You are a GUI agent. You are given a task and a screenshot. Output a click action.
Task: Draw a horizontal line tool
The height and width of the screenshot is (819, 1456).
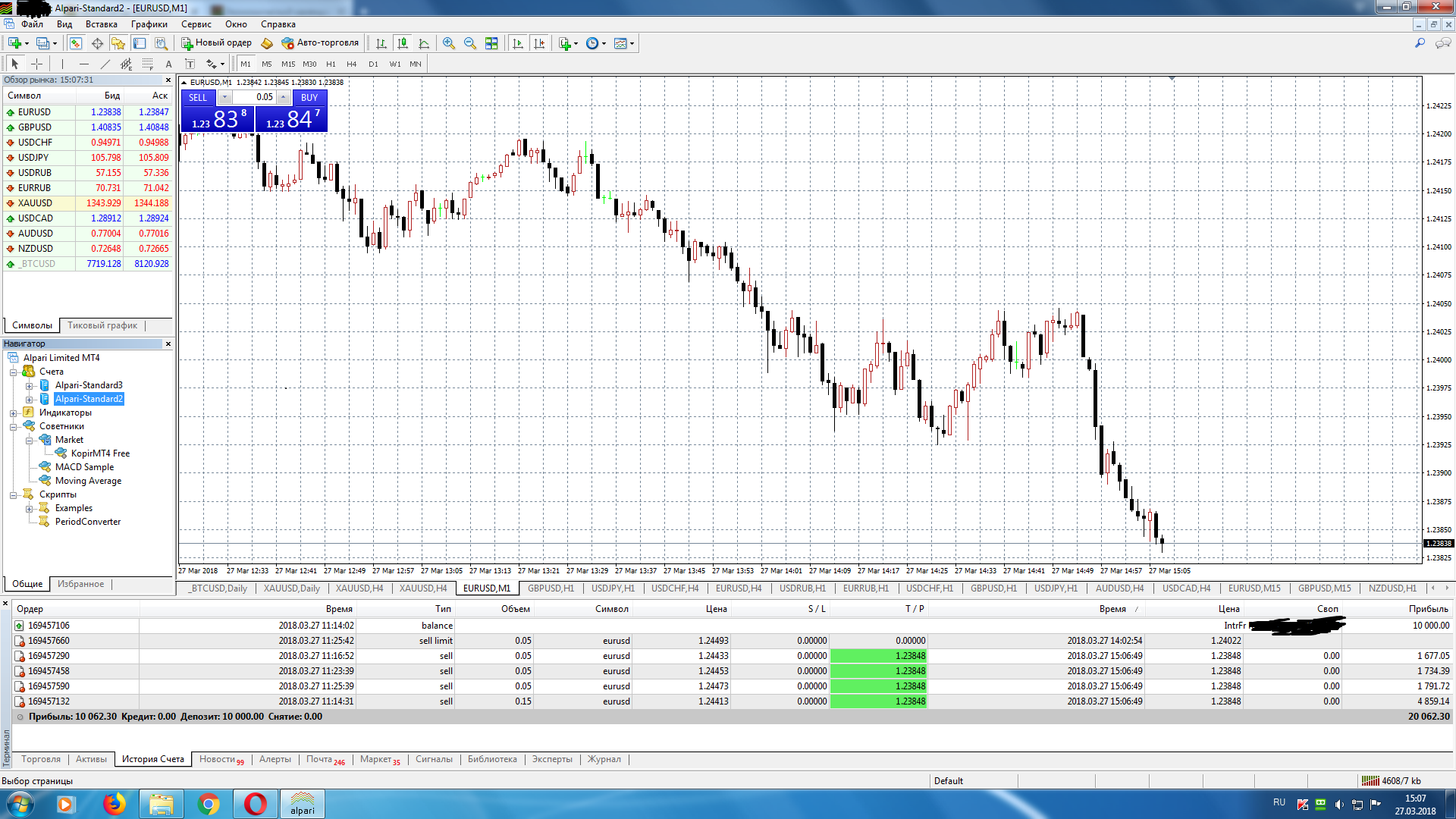(83, 64)
